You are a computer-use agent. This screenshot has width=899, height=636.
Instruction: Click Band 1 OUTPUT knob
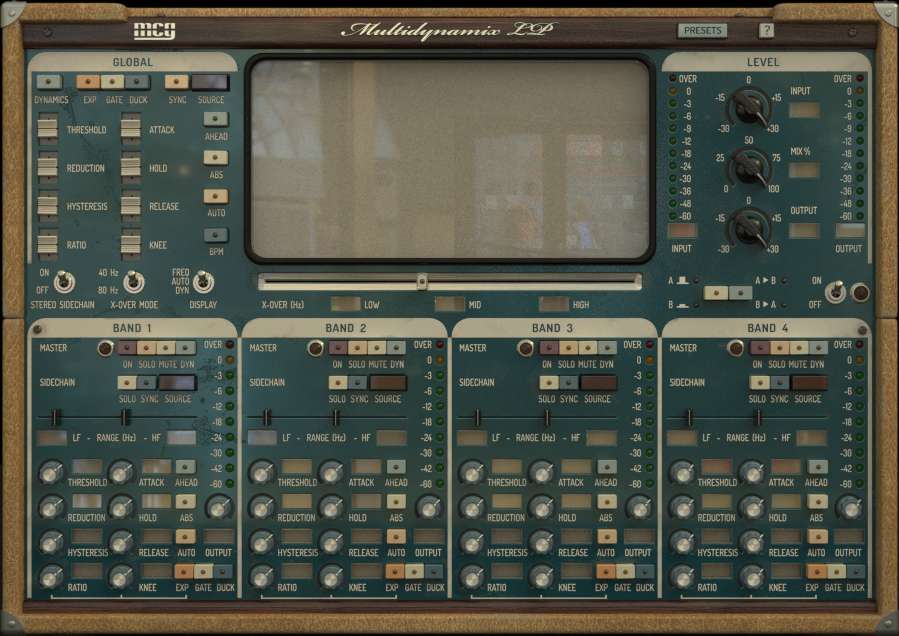pos(220,508)
